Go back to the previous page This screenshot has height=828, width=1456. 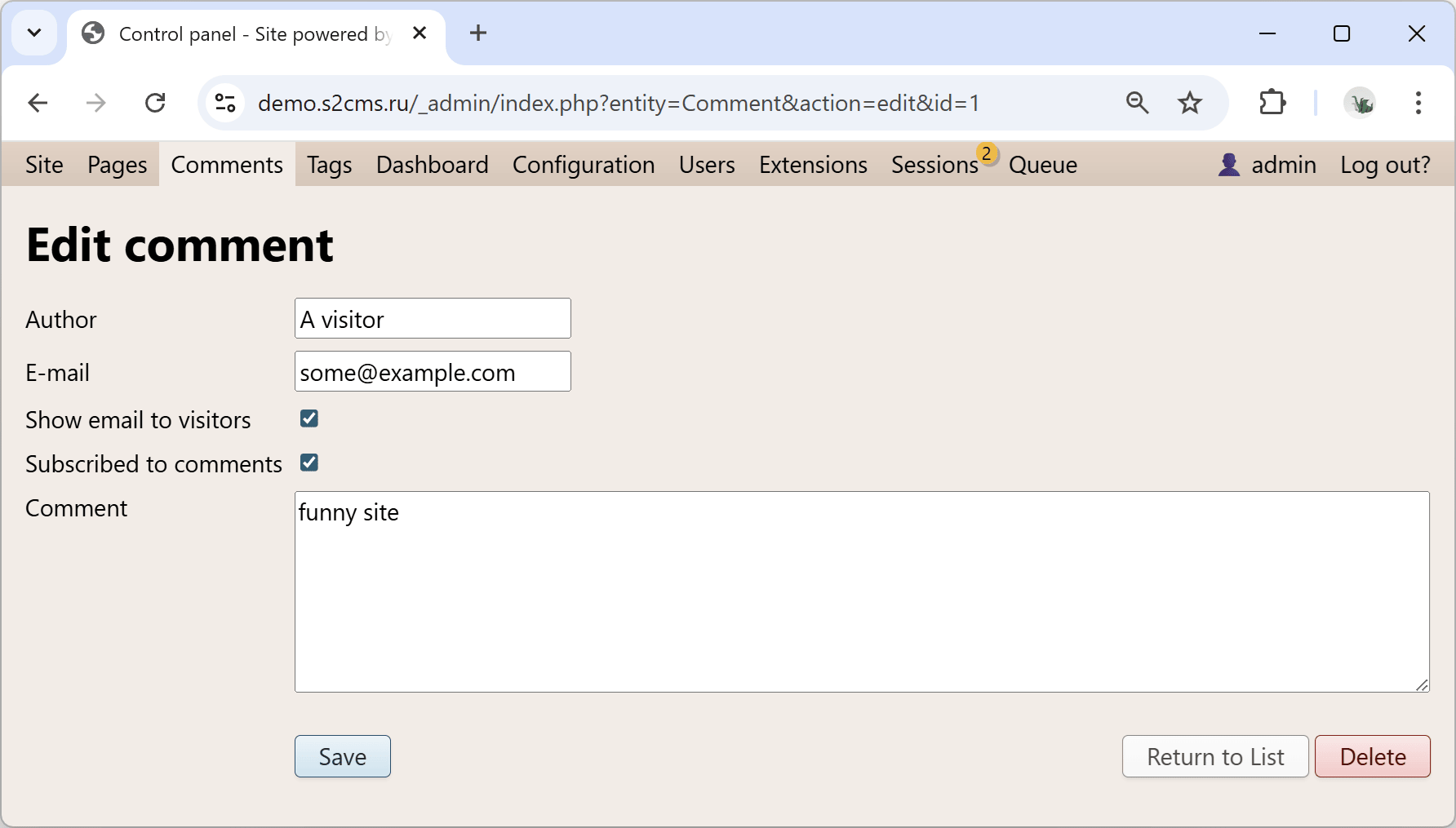pyautogui.click(x=38, y=103)
